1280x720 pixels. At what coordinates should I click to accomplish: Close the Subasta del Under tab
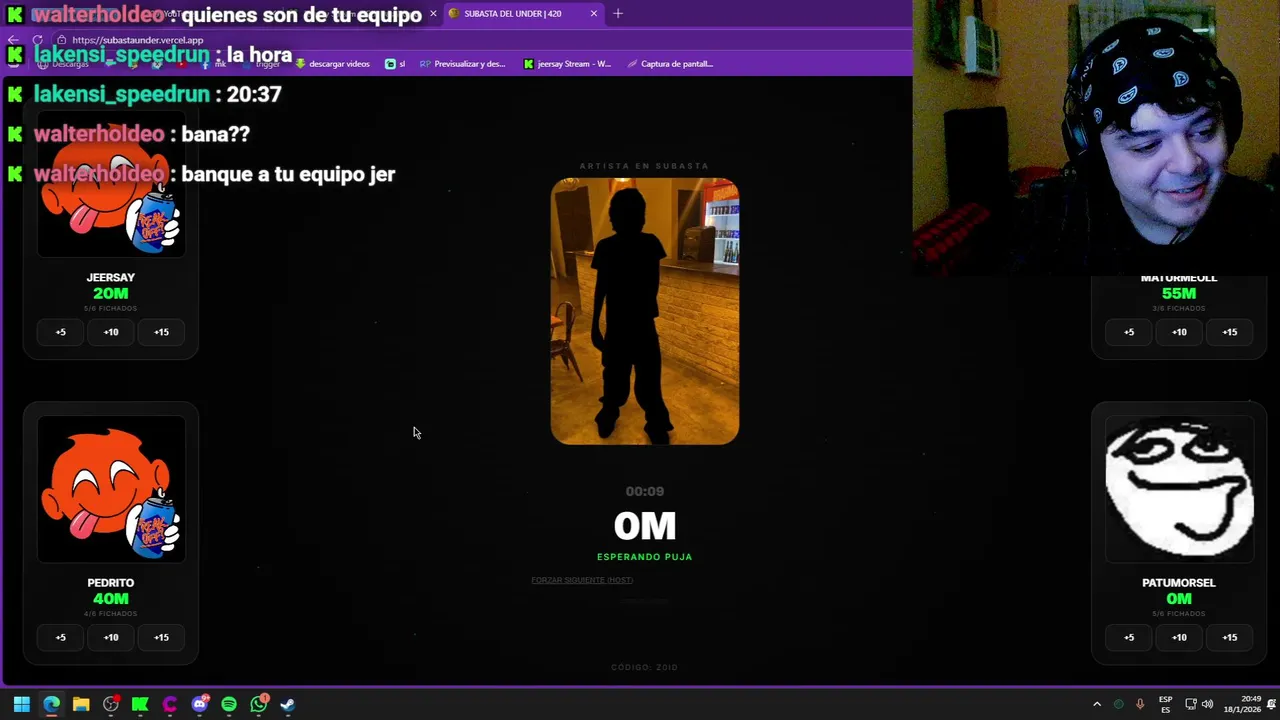594,13
